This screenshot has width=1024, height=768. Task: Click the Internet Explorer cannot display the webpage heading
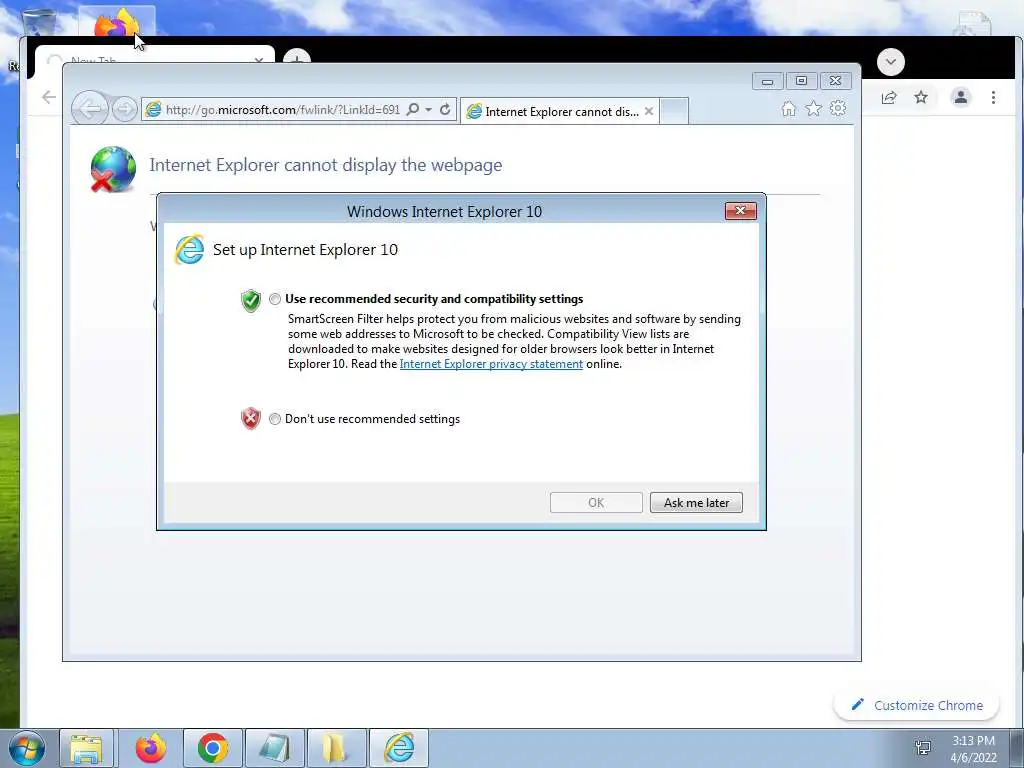(325, 165)
